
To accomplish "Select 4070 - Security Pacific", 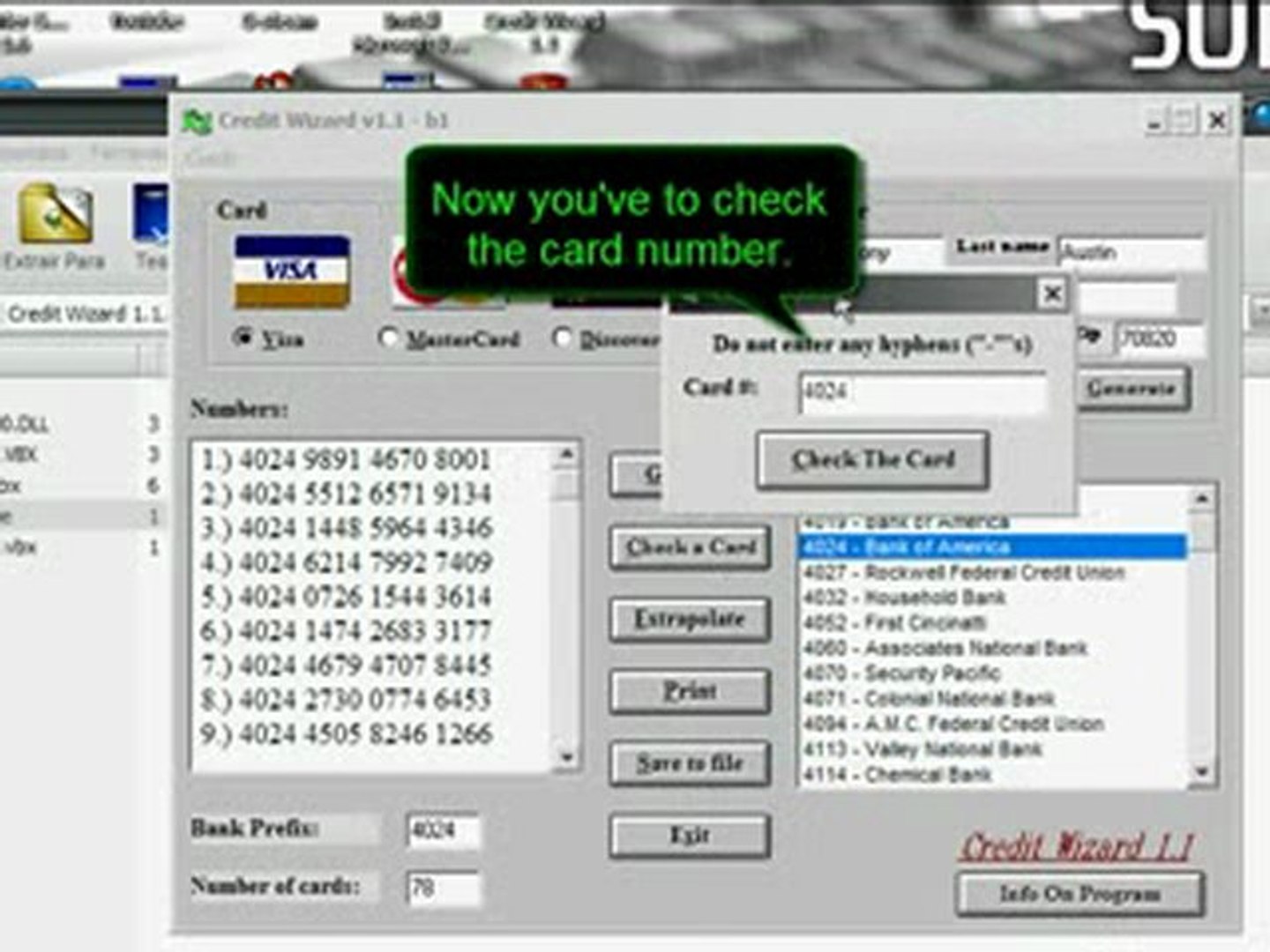I will (x=992, y=673).
